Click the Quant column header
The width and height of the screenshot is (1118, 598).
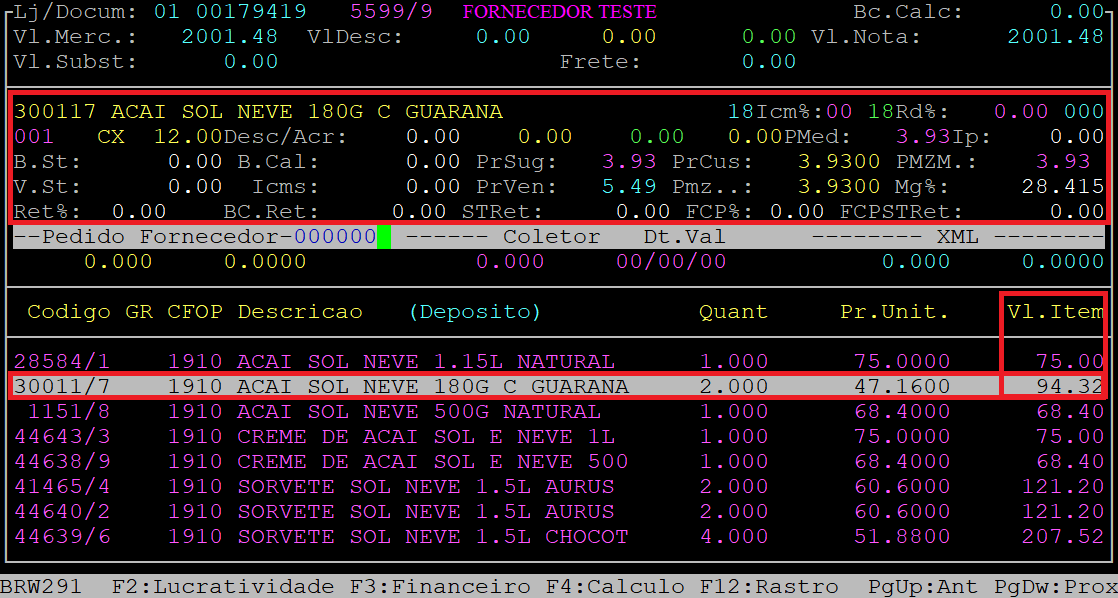(733, 311)
